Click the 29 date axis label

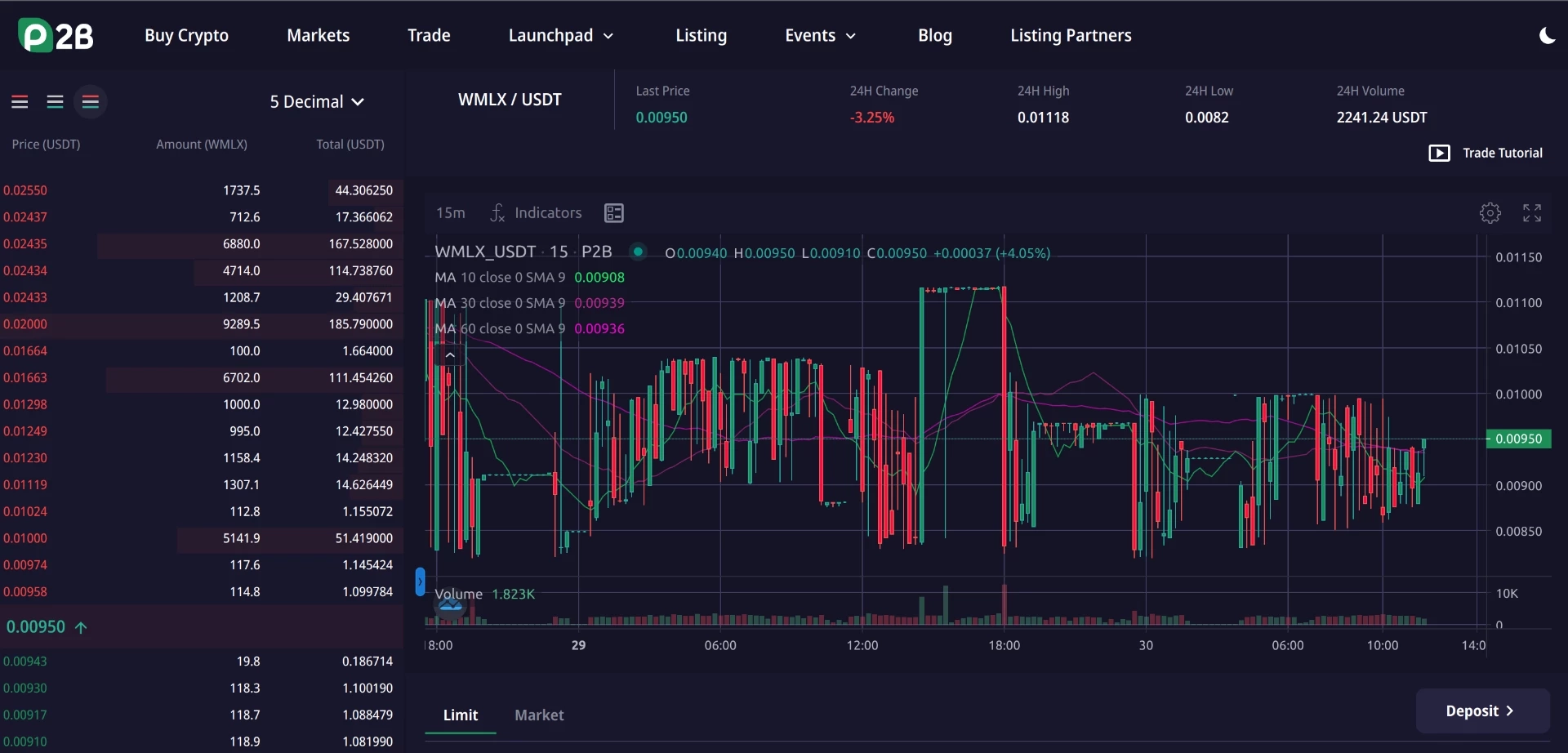[578, 645]
